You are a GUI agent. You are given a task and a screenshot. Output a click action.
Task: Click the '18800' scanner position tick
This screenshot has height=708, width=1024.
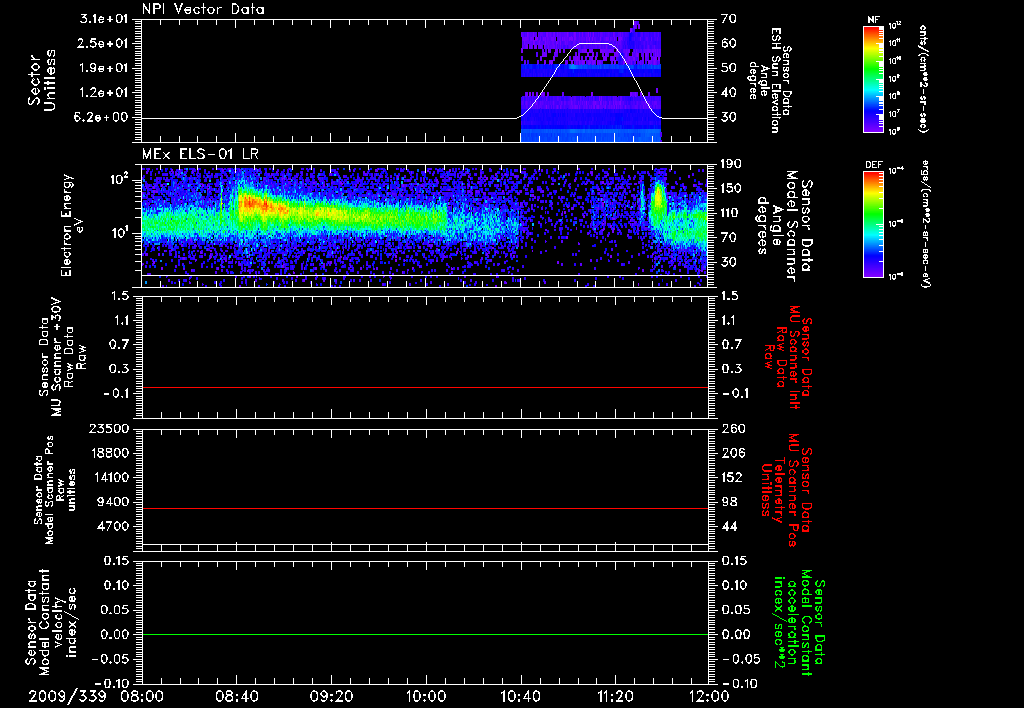click(109, 453)
